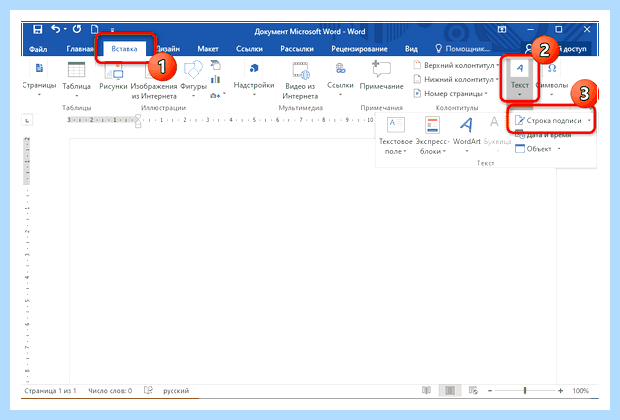Switch to the Вид tab

[411, 49]
